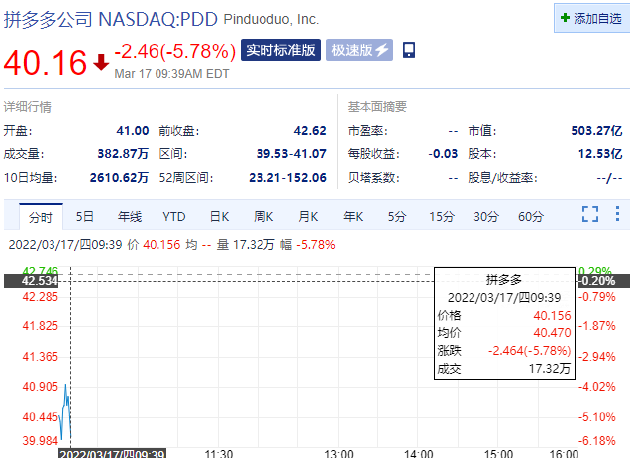Click the blue intraday price line

pos(65,413)
